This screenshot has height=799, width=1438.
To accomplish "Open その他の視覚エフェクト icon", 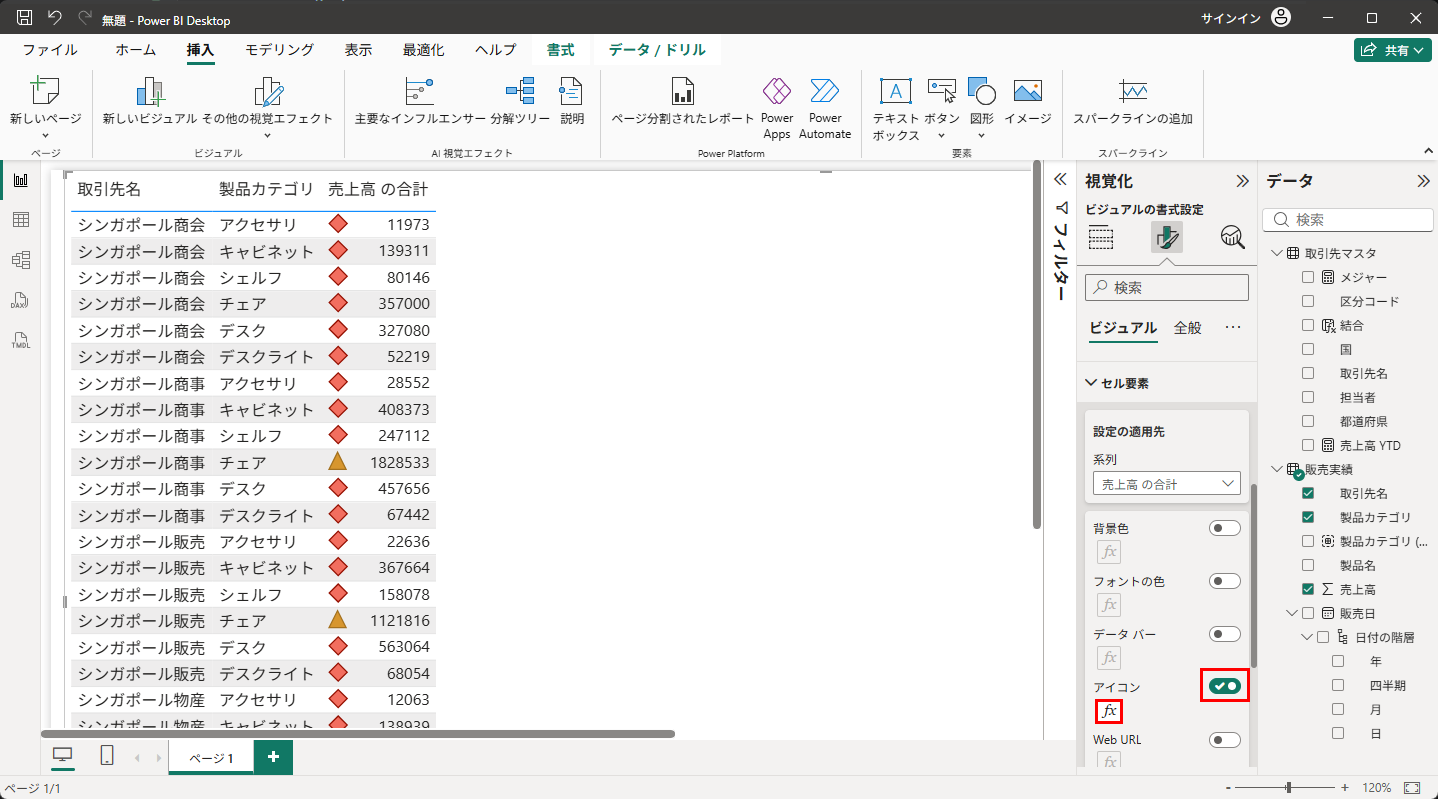I will coord(268,92).
